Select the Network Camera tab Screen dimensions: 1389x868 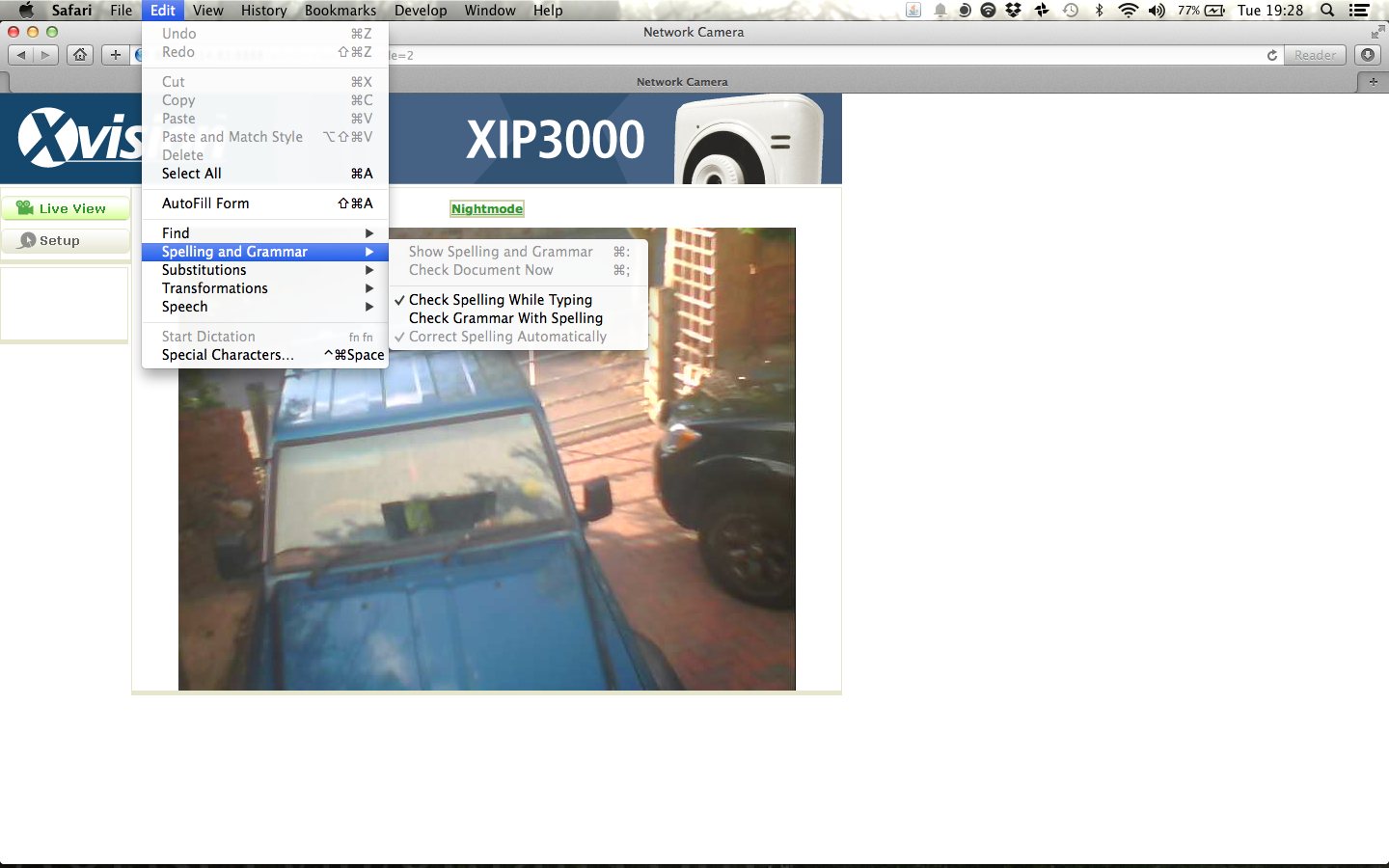point(681,82)
